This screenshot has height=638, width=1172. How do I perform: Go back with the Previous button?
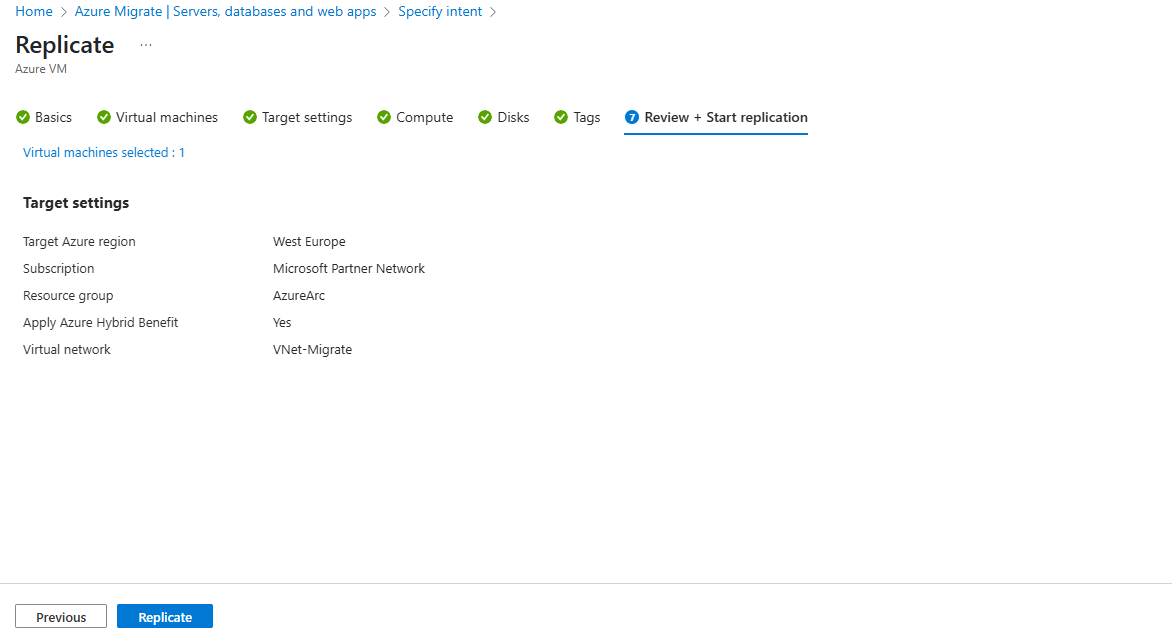61,616
